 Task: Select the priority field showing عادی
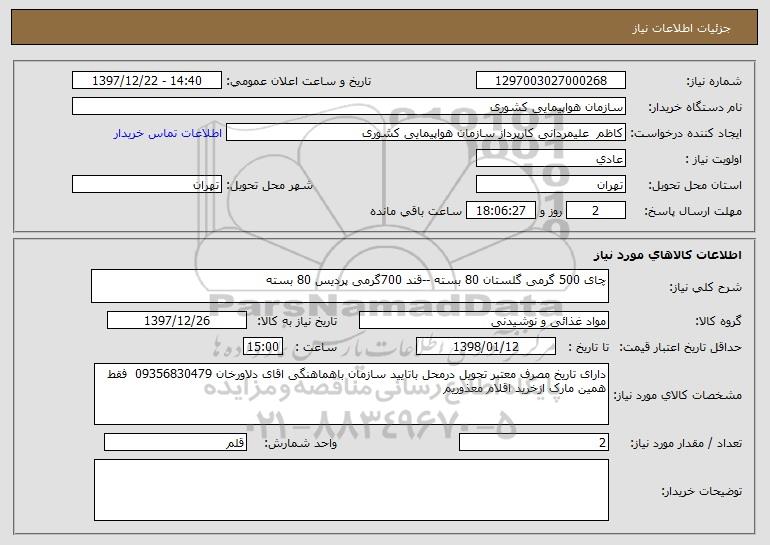point(550,159)
